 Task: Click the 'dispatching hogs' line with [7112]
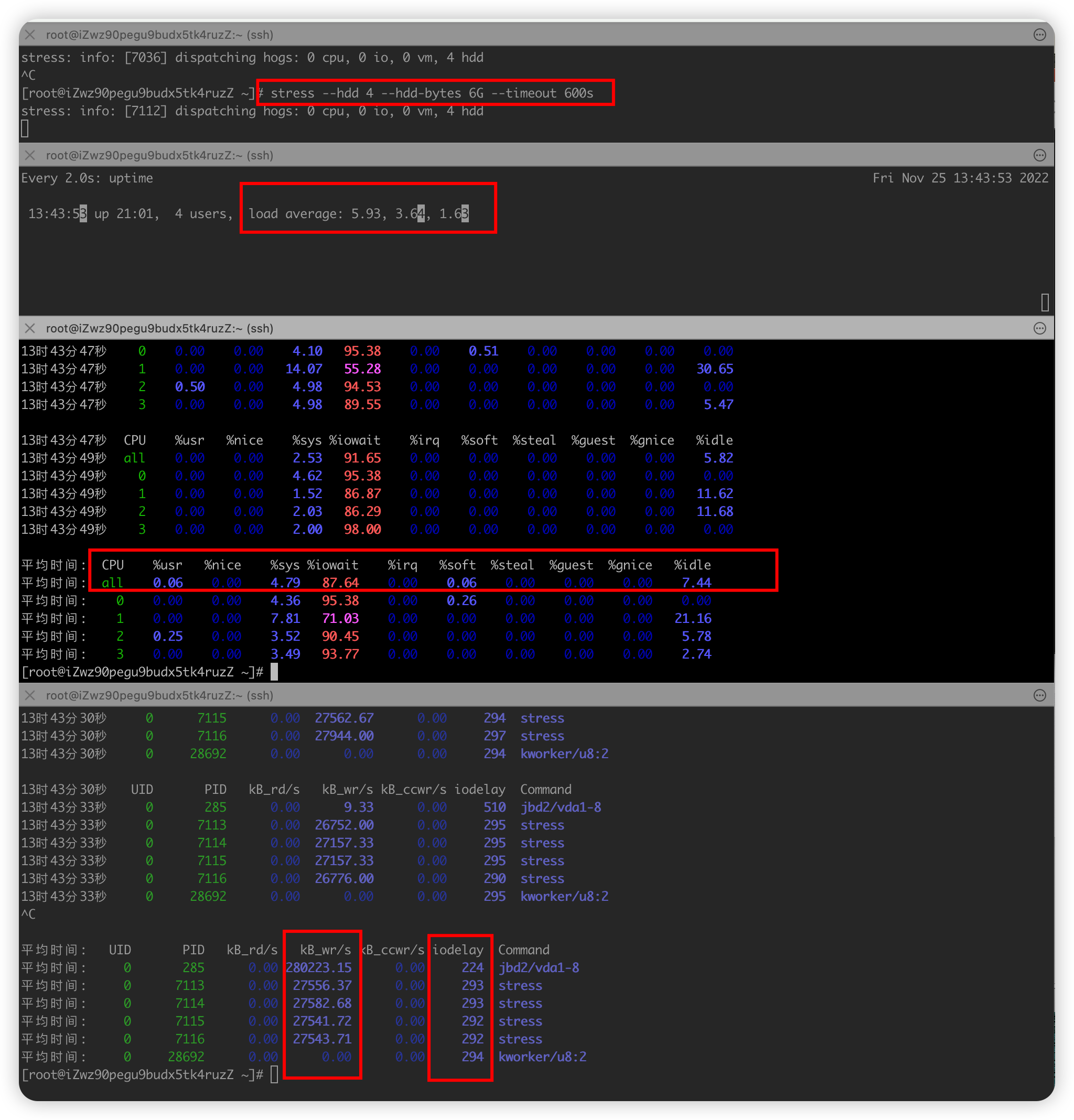(x=252, y=111)
